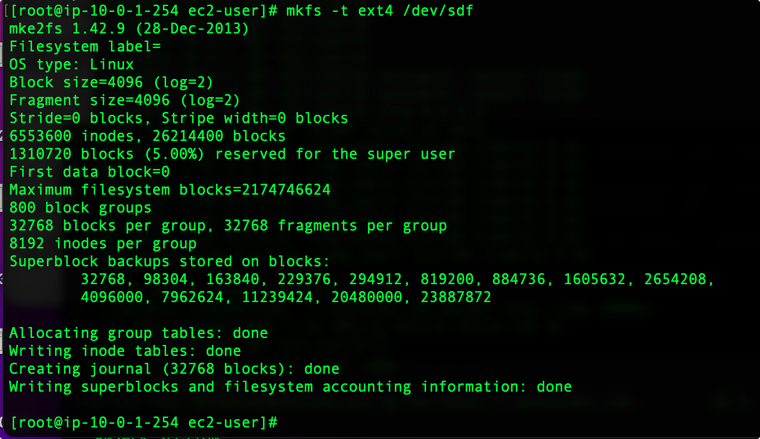Image resolution: width=760 pixels, height=439 pixels.
Task: Click the Stride=0 blocks line
Action: tap(178, 118)
